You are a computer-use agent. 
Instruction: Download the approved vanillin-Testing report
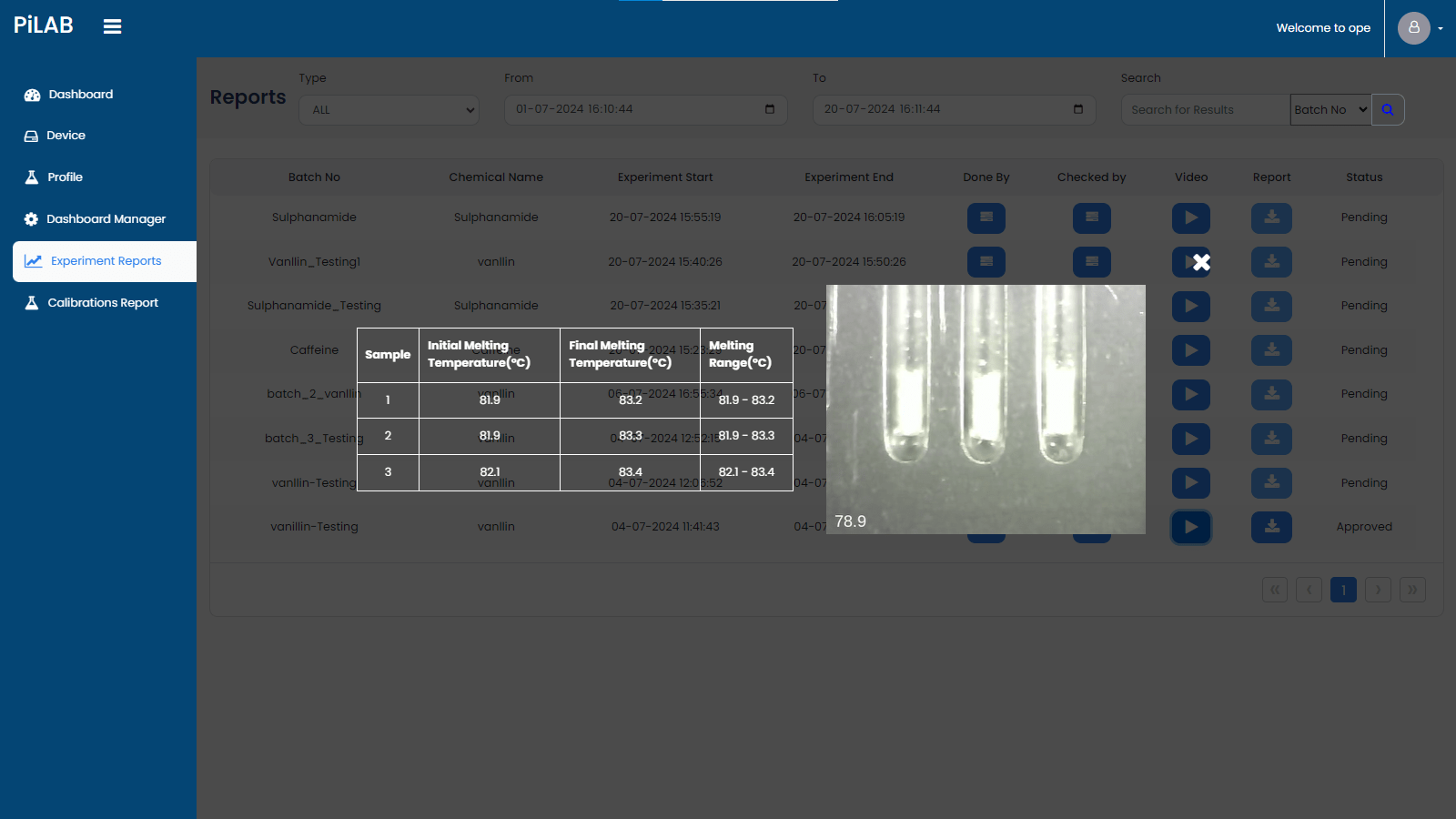1271,527
